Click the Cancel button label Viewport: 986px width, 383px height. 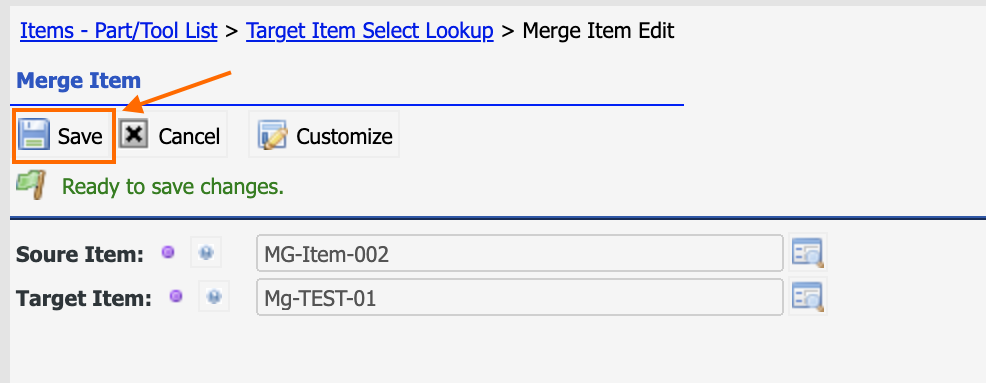click(189, 136)
